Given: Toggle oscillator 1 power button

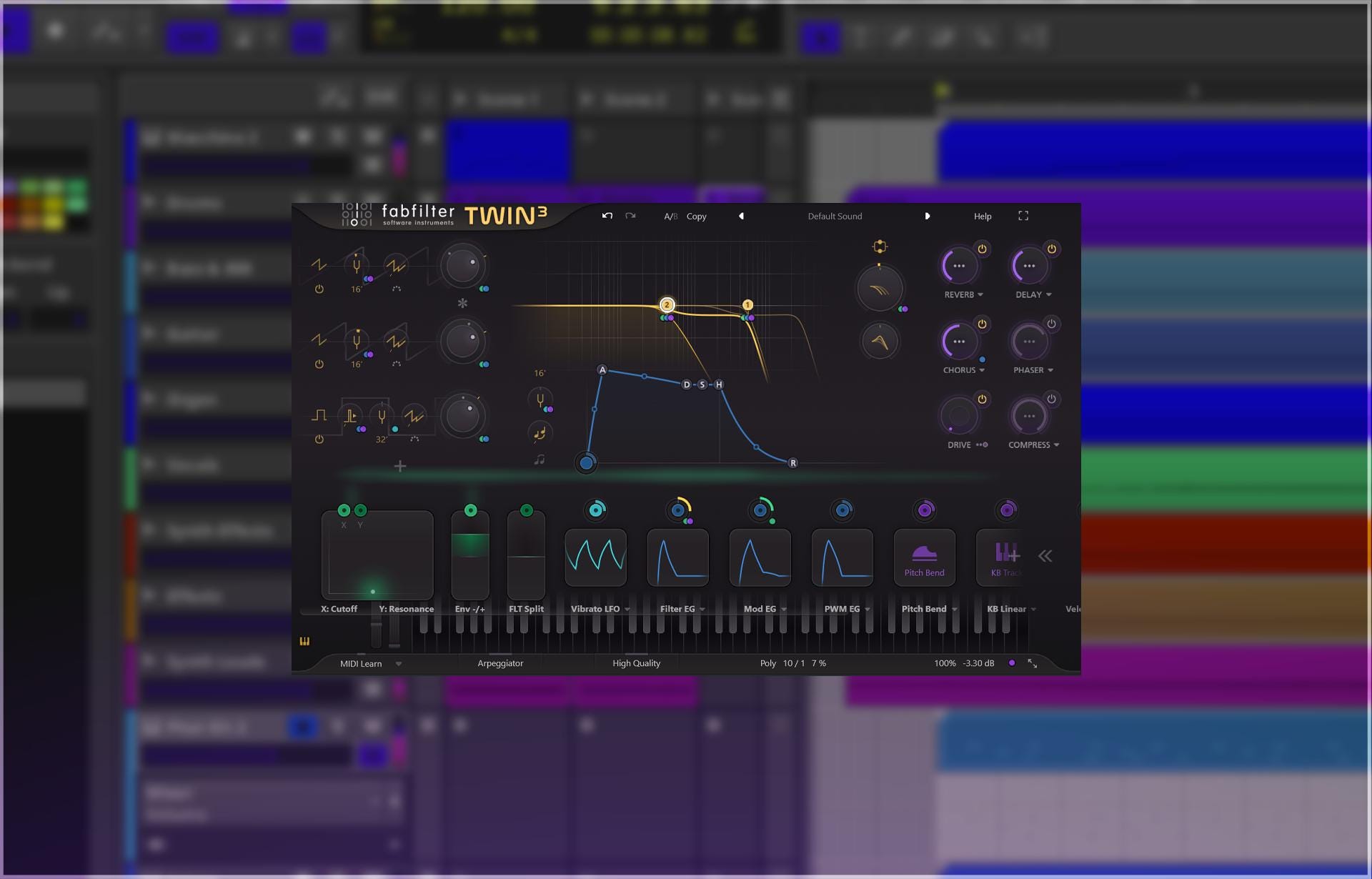Looking at the screenshot, I should coord(319,289).
